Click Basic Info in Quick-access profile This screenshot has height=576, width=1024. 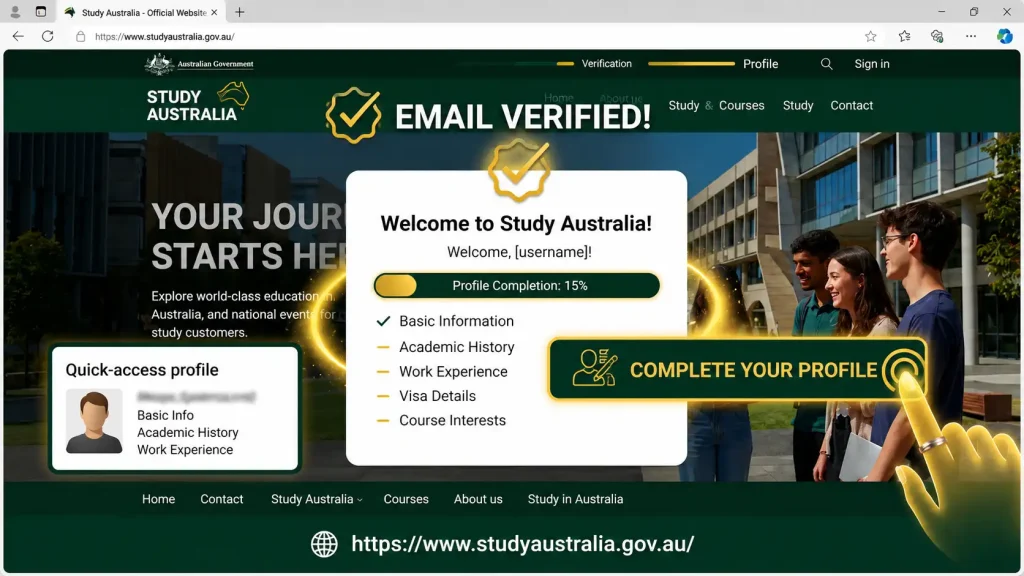tap(165, 415)
